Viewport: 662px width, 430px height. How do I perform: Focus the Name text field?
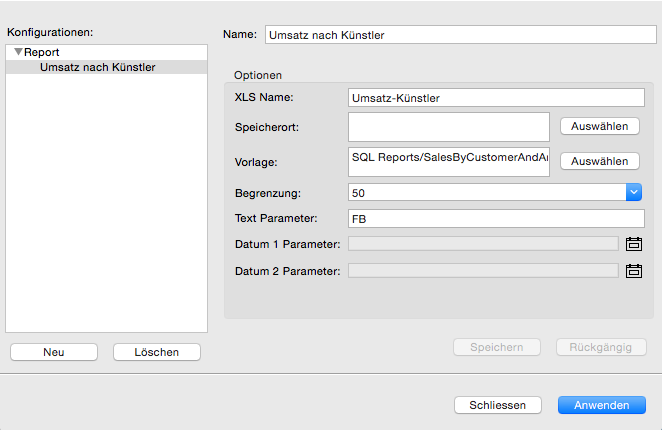pyautogui.click(x=461, y=35)
